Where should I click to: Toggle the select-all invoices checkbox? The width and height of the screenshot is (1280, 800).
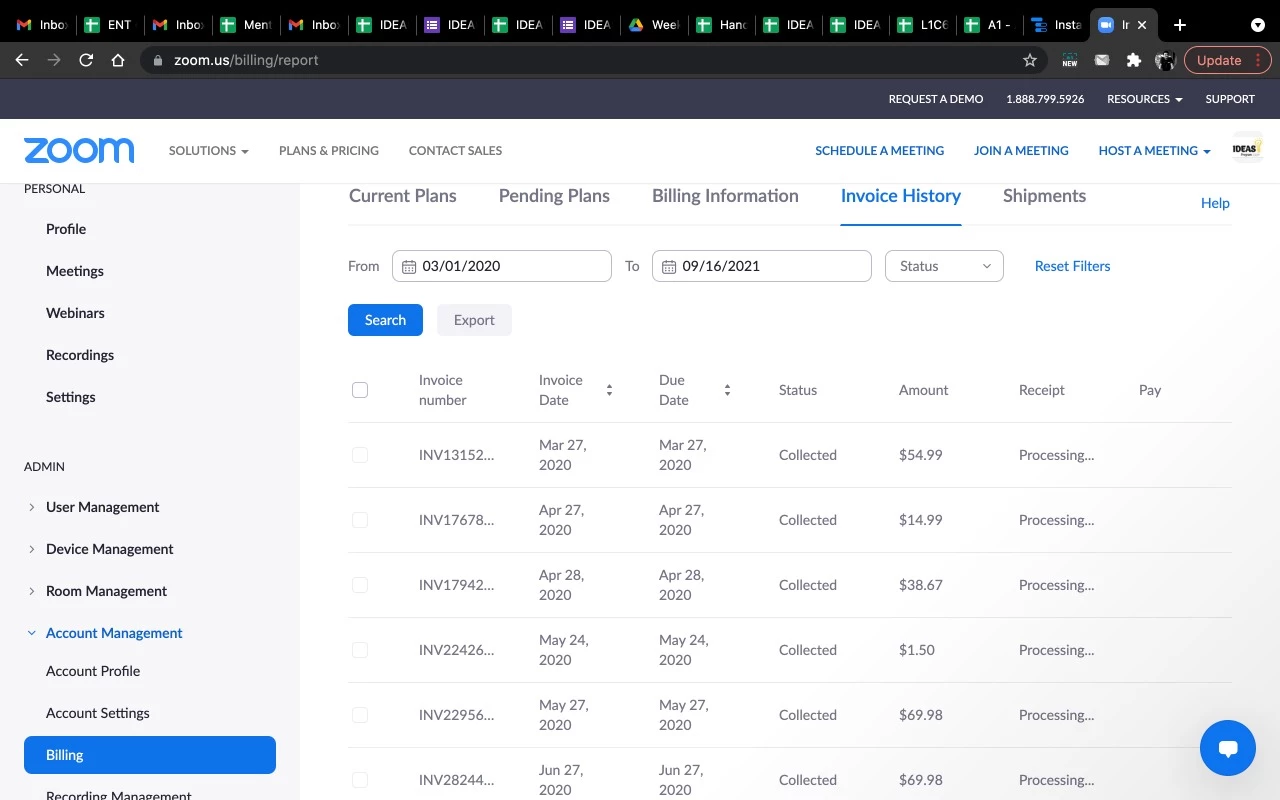[x=360, y=390]
